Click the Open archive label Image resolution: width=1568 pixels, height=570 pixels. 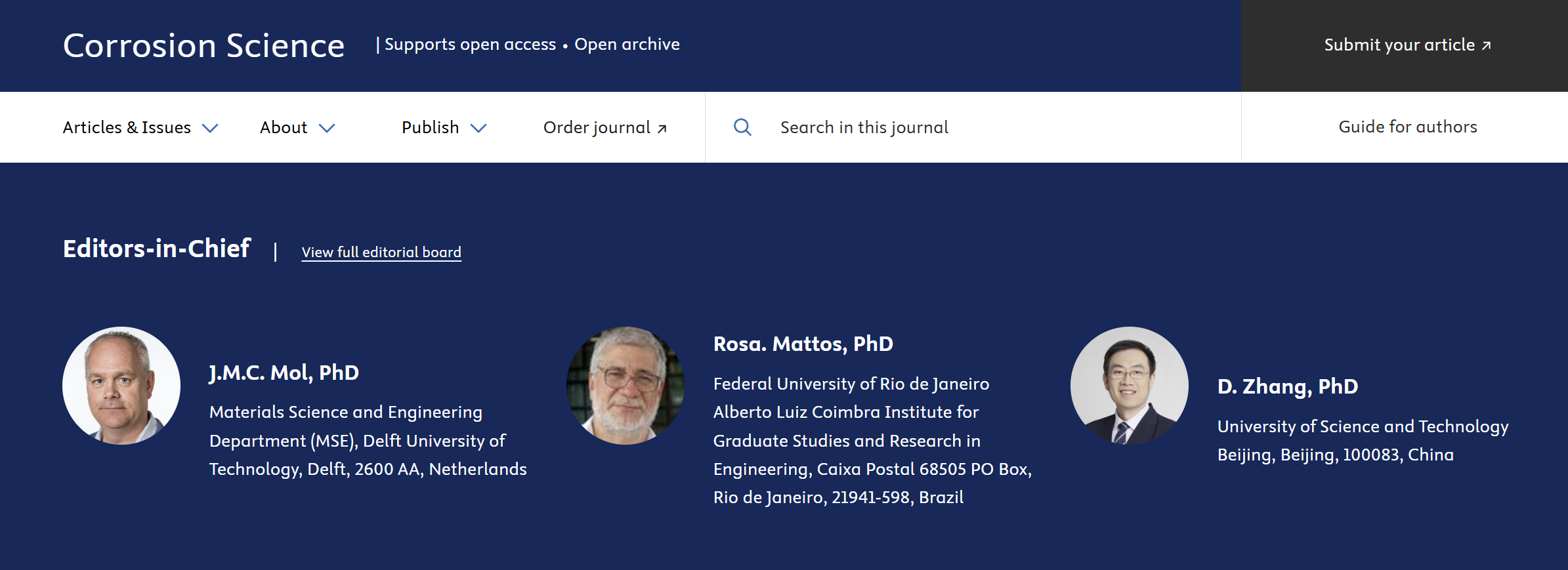pyautogui.click(x=627, y=44)
